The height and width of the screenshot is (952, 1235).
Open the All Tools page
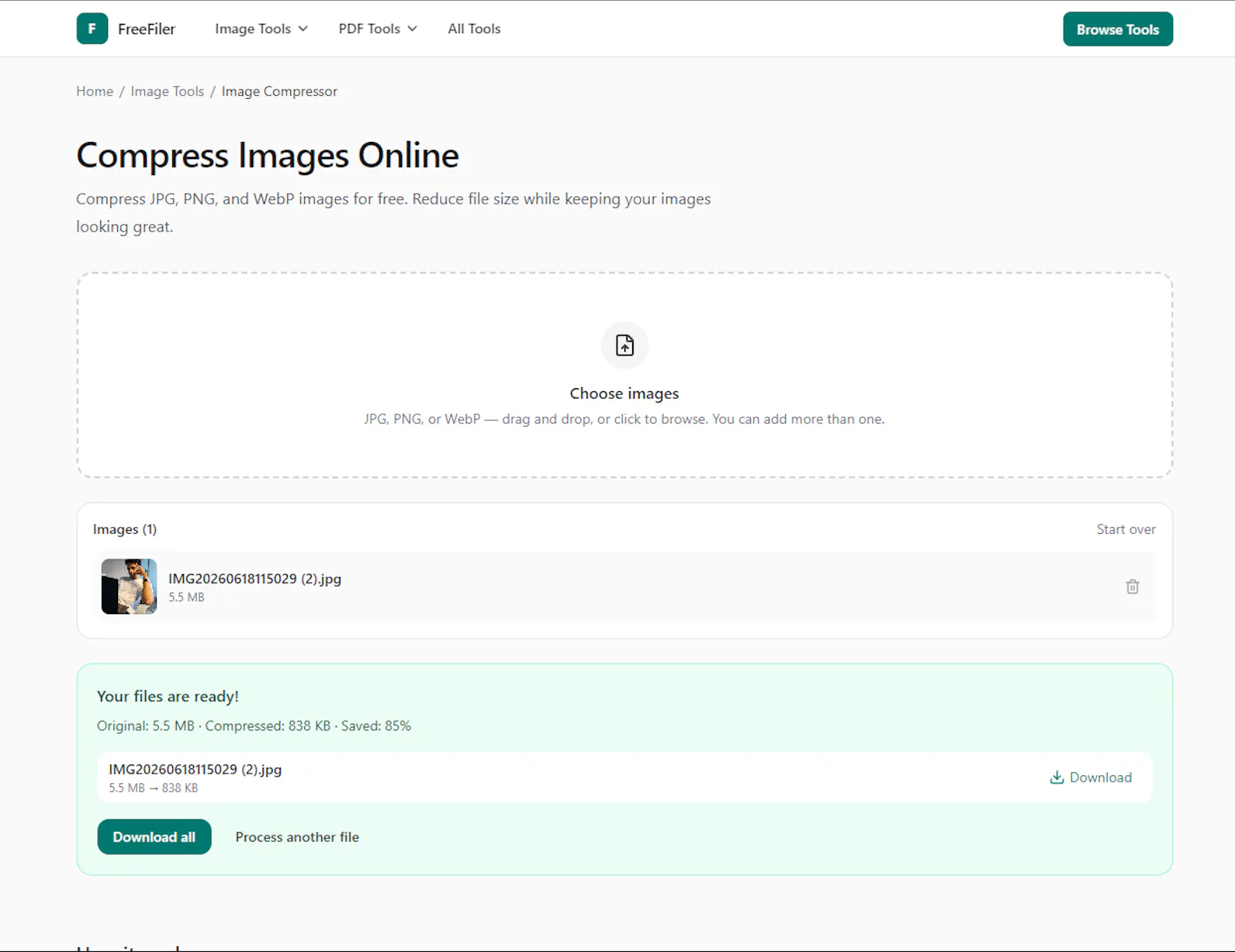click(474, 29)
